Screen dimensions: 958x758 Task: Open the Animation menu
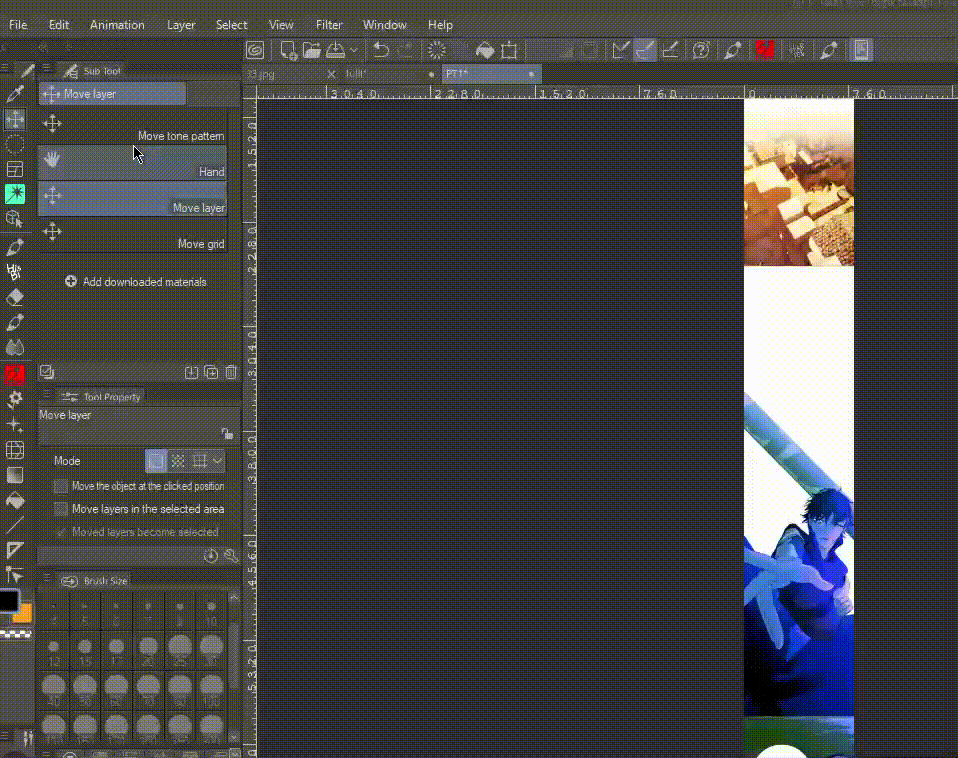(x=117, y=25)
